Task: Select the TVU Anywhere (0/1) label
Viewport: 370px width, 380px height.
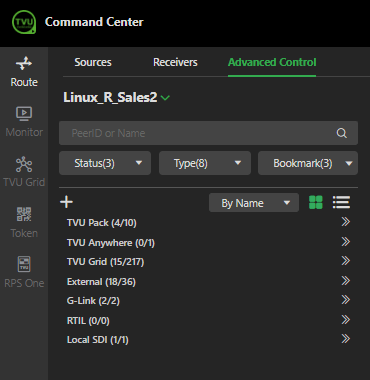Action: coord(111,243)
